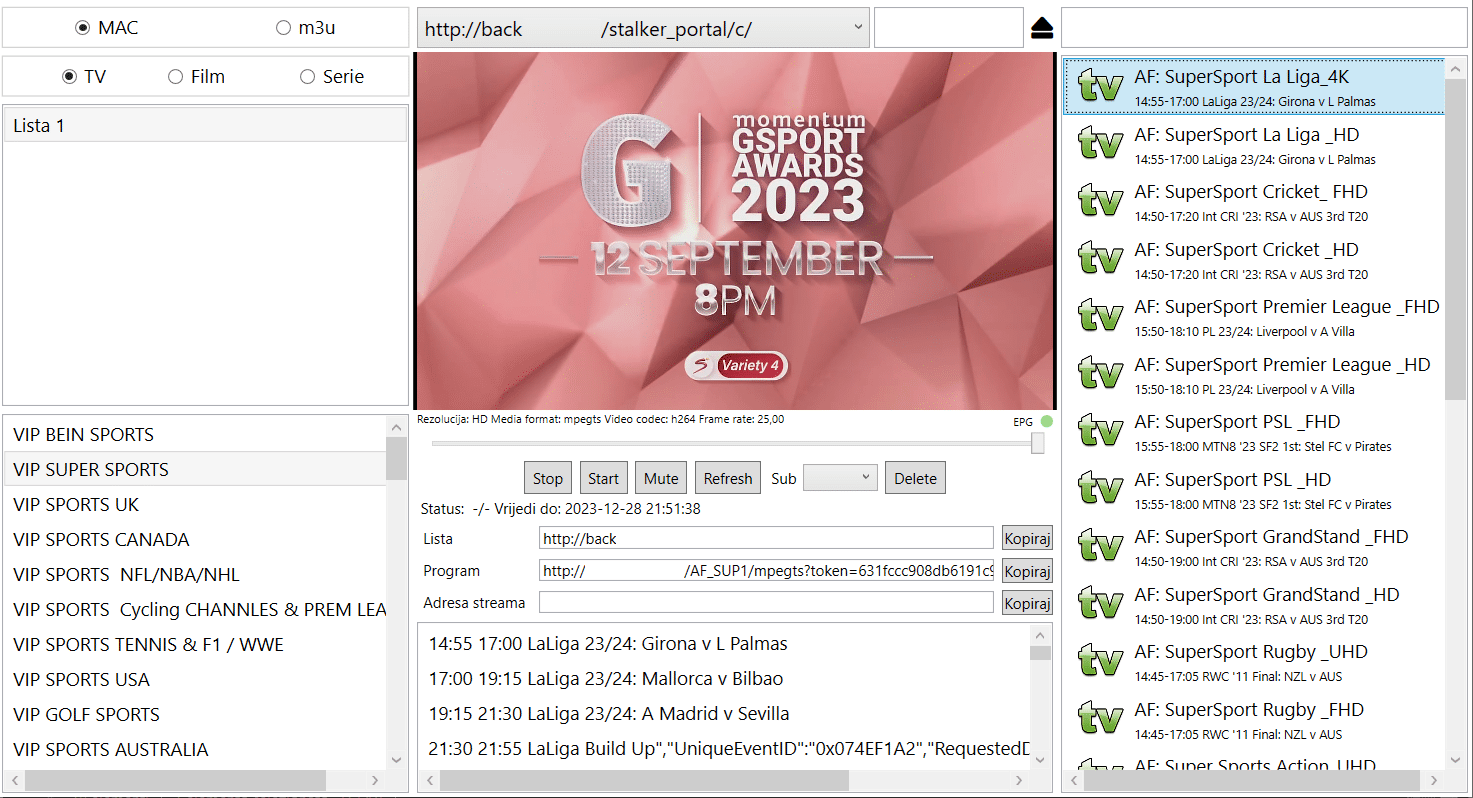
Task: Copy Adresa streama with its Kopiraj button
Action: pos(1027,603)
